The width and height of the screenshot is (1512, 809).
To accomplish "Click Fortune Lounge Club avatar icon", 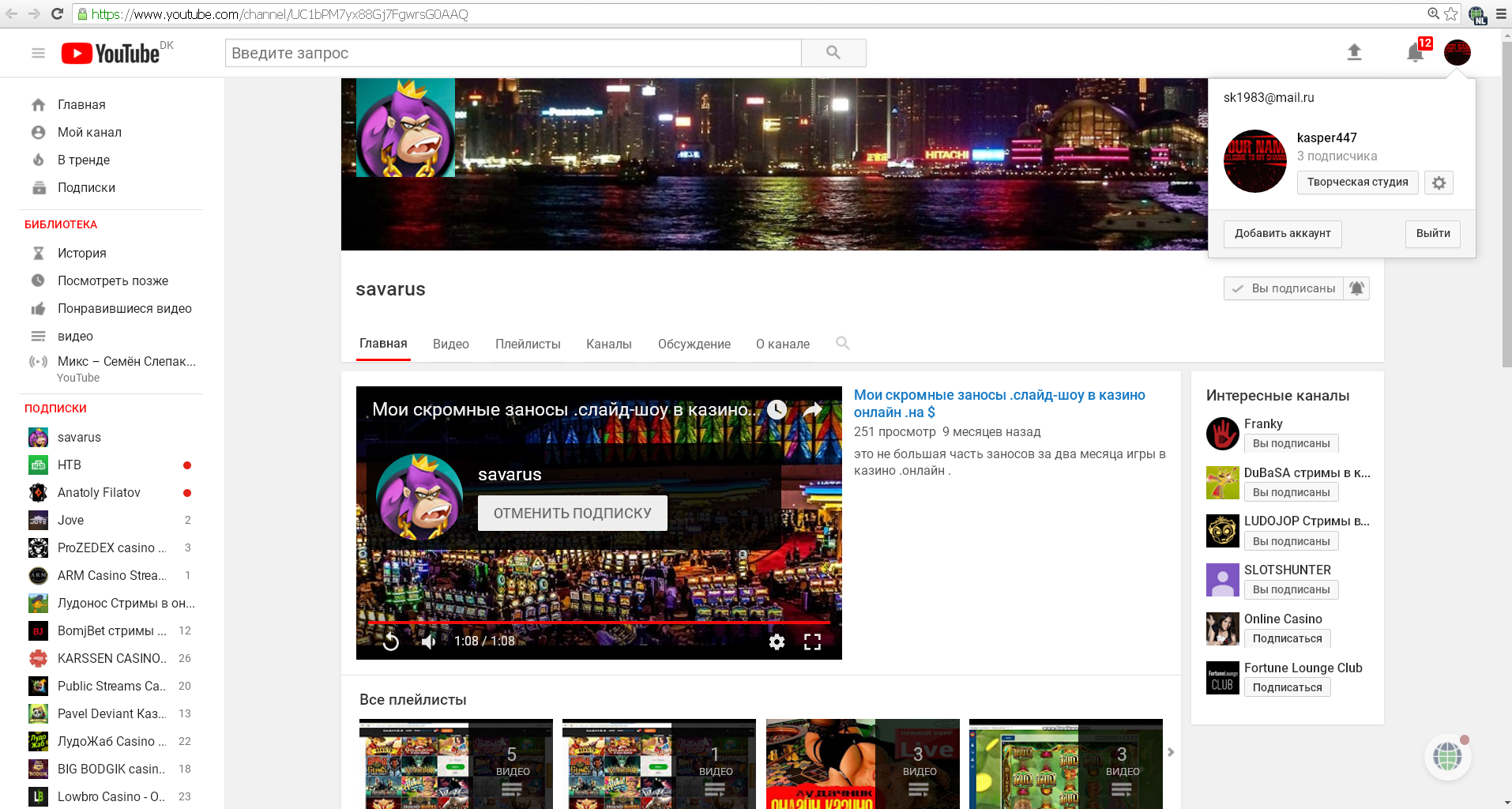I will click(1223, 678).
